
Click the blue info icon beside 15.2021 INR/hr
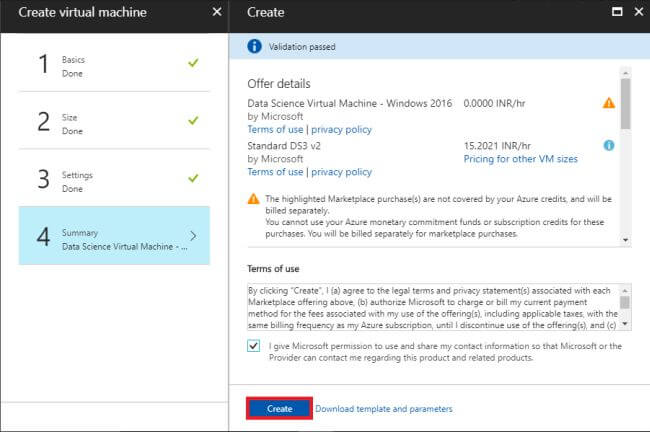coord(609,145)
